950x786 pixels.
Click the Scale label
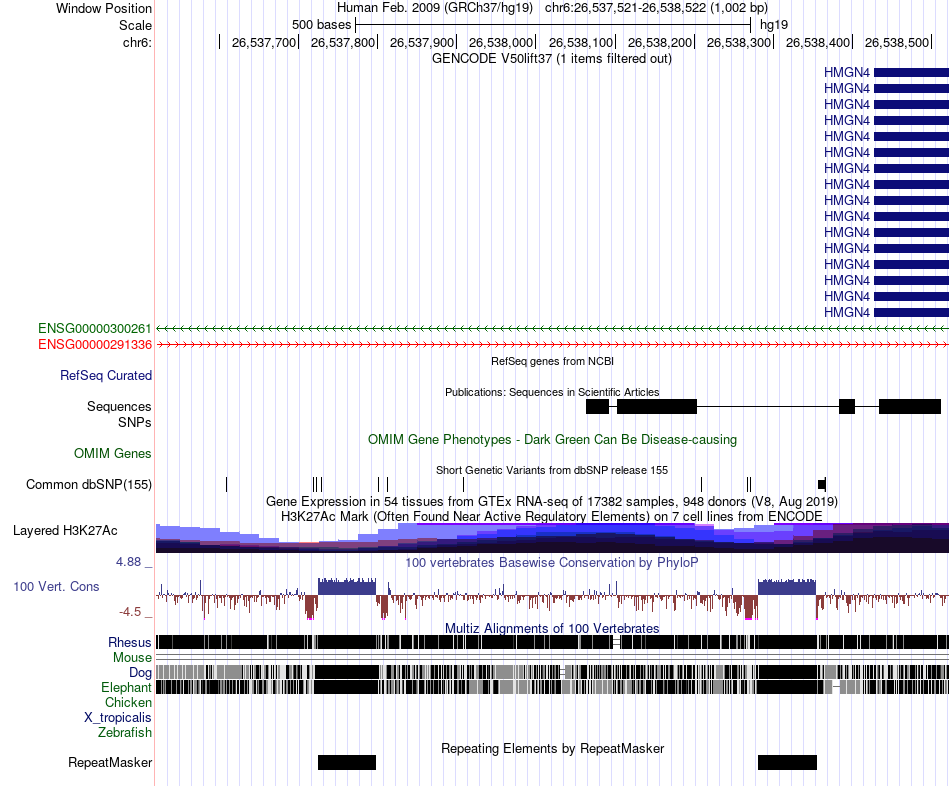point(135,25)
